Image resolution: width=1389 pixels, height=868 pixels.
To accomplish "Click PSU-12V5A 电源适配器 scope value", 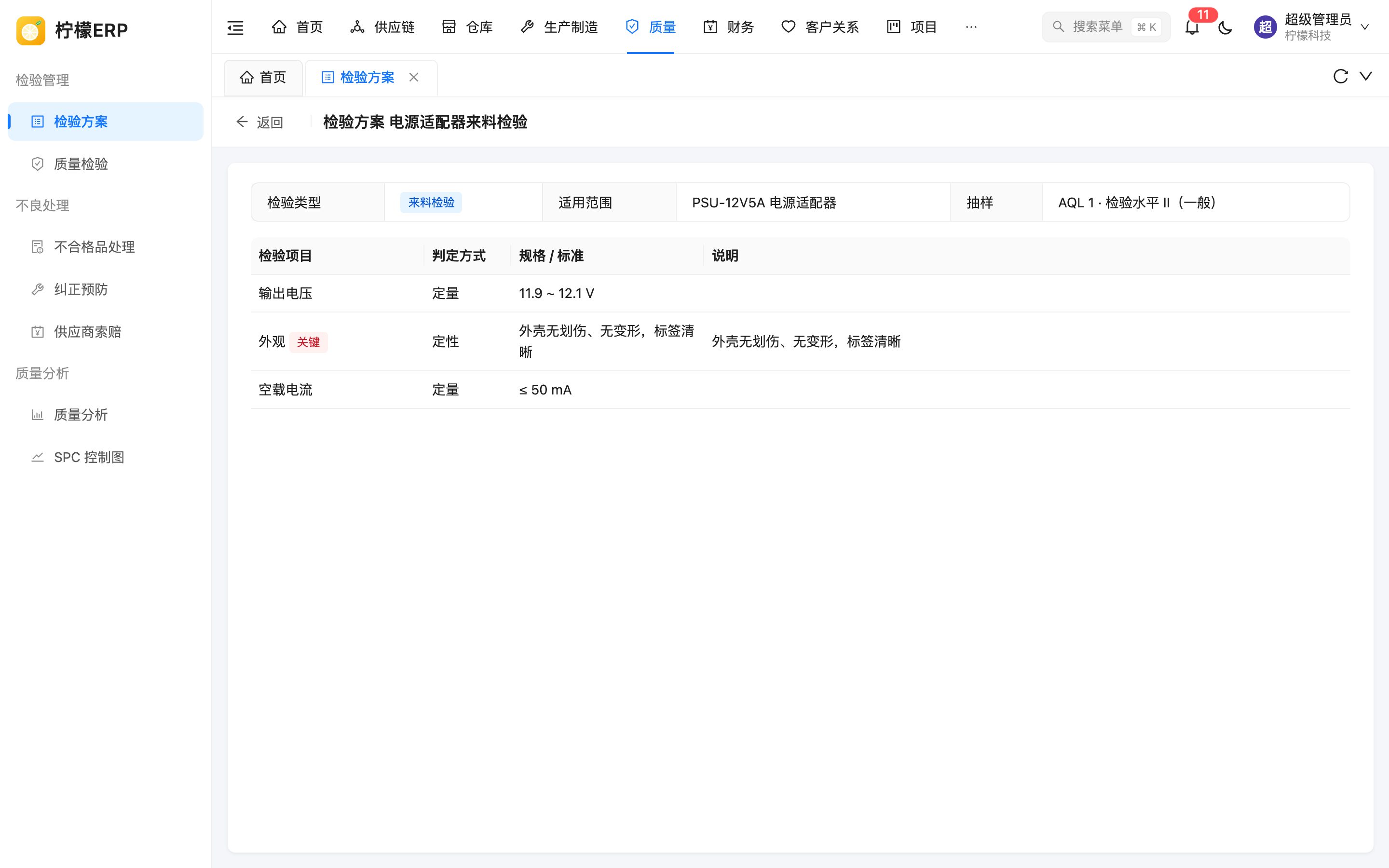I will point(764,203).
